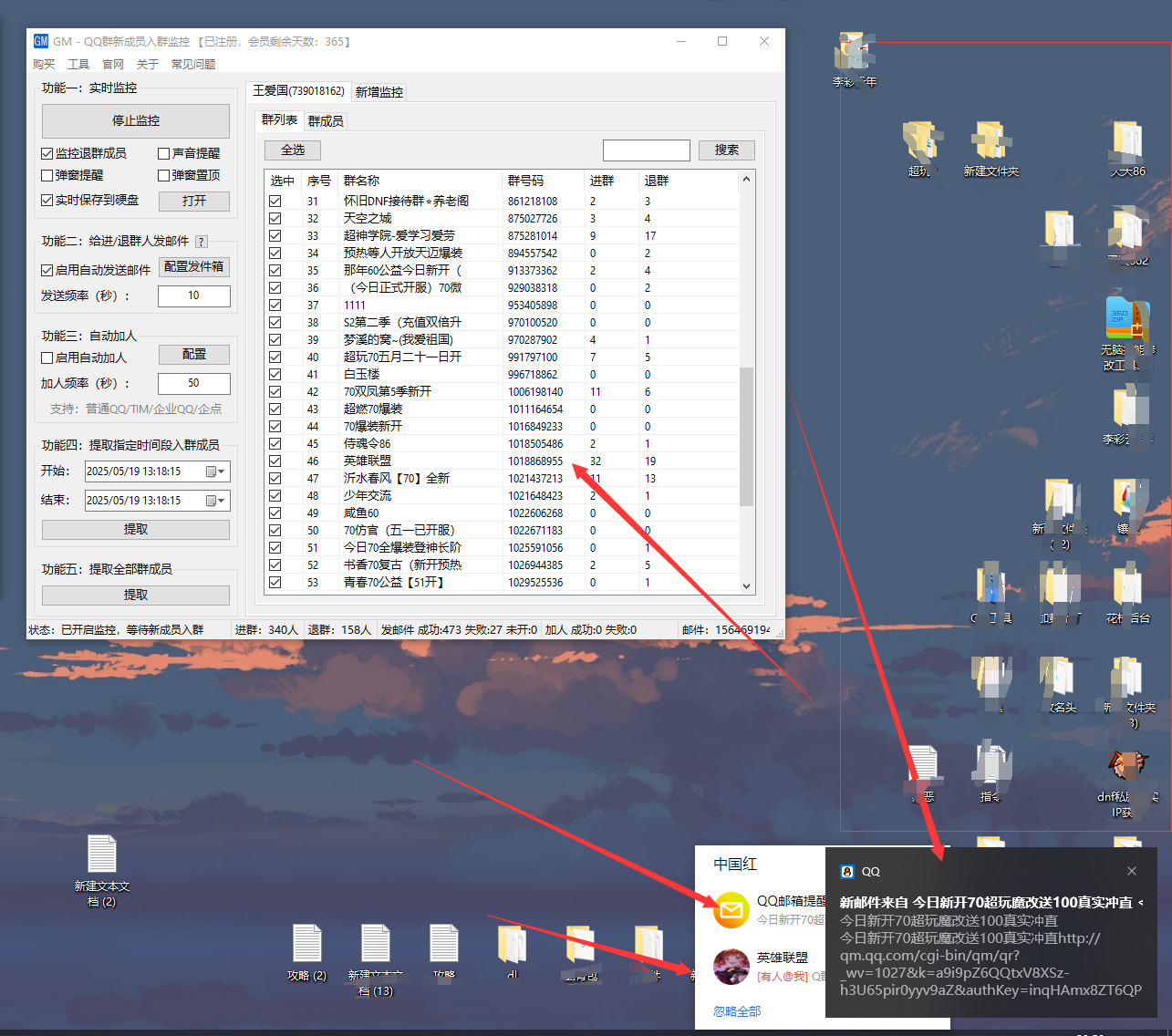Uncheck row 46 英雄联盟 group checkbox

pos(275,461)
